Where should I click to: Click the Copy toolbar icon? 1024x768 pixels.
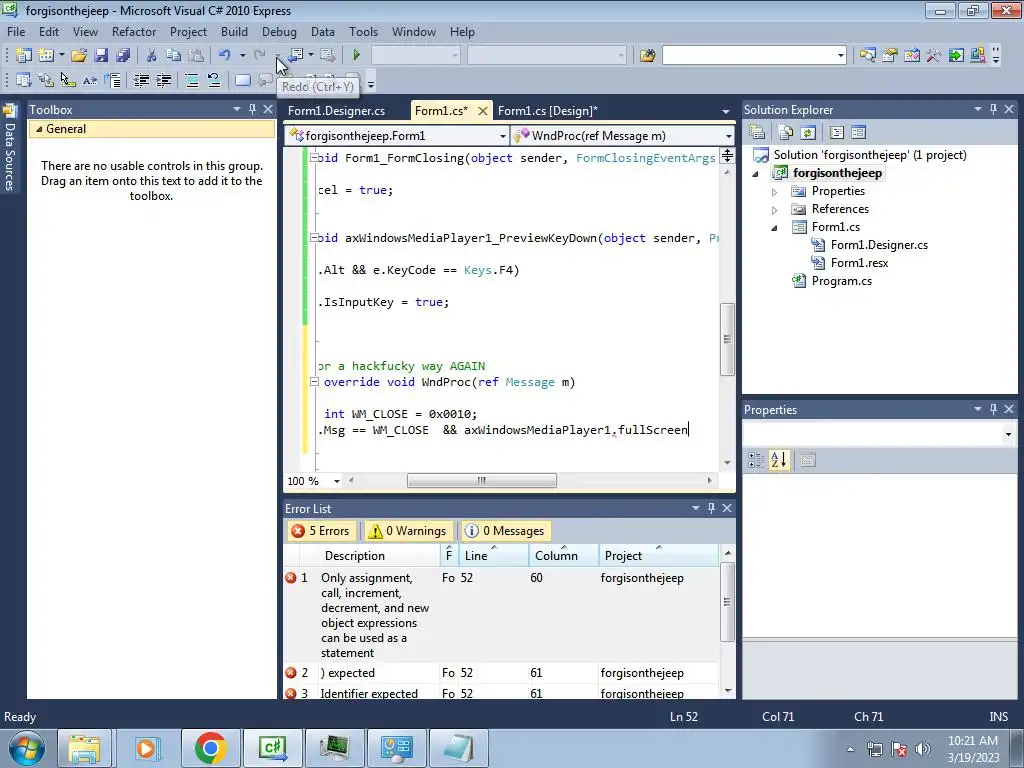[x=173, y=56]
